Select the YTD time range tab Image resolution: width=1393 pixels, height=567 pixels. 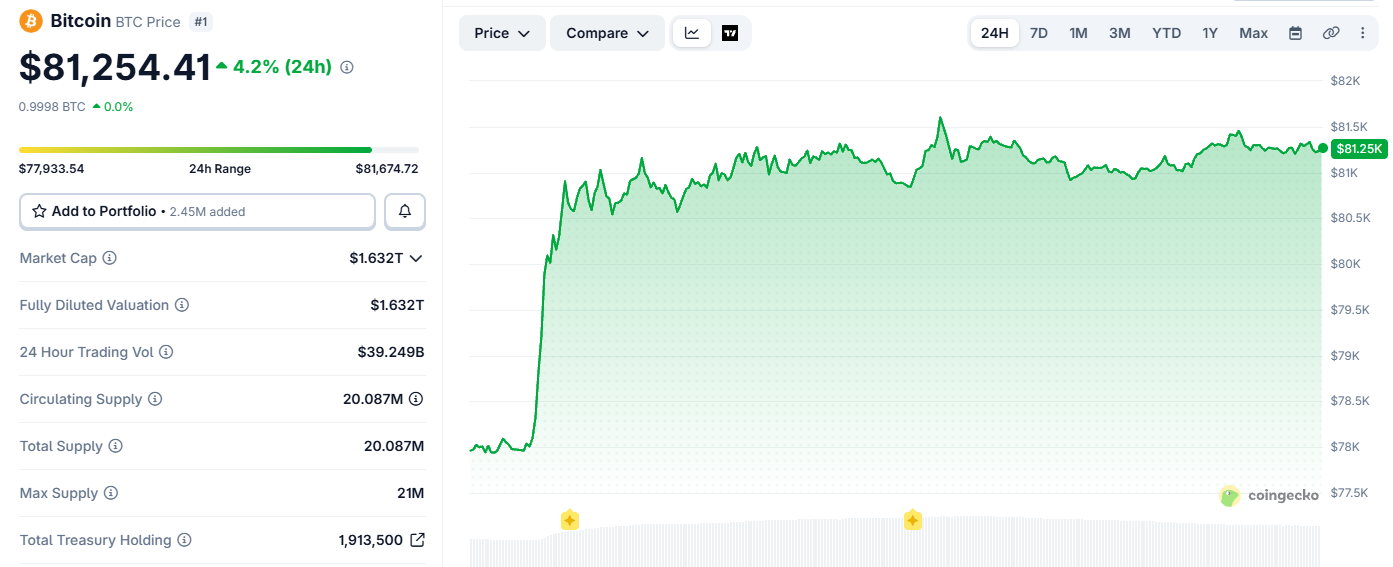(x=1166, y=33)
